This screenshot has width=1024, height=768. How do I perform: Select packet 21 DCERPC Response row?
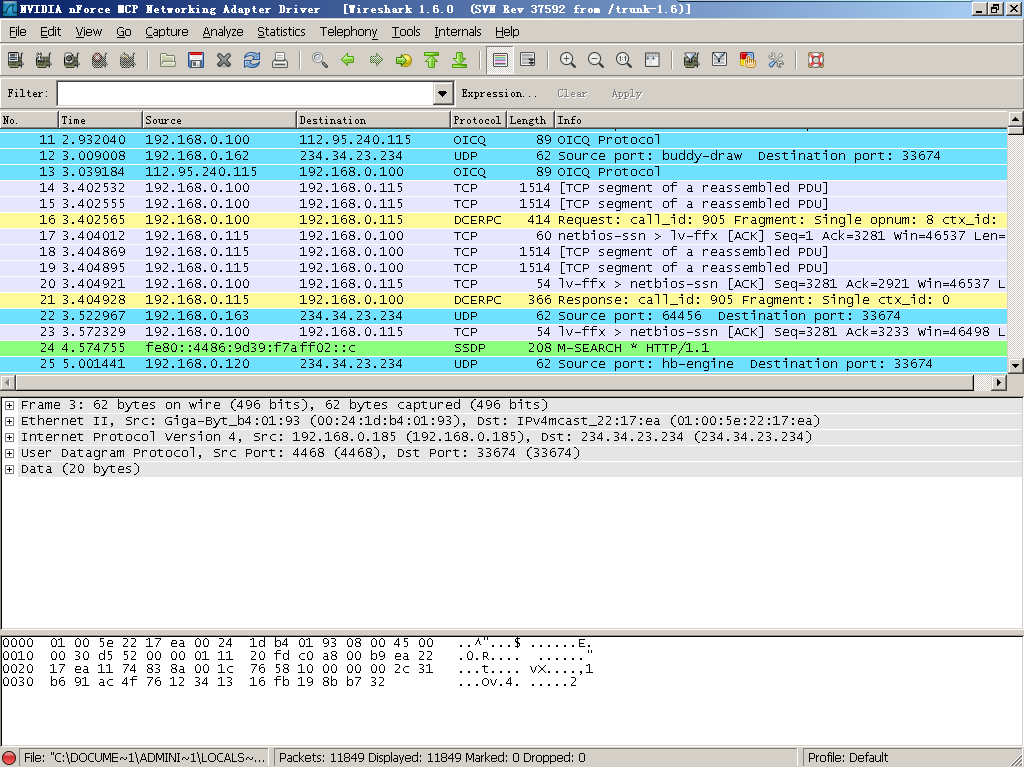coord(504,300)
